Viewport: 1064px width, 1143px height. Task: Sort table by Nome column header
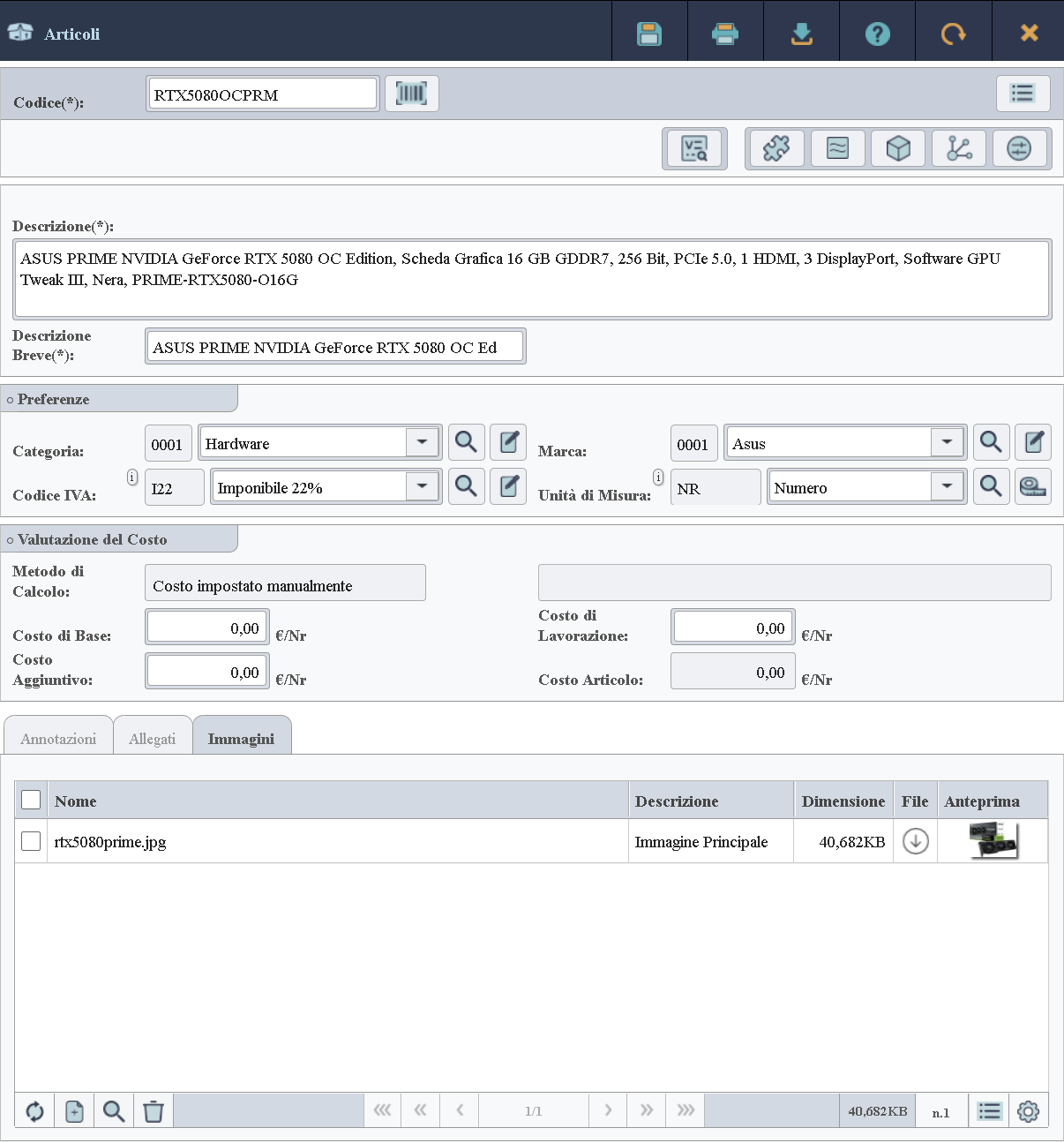[337, 801]
